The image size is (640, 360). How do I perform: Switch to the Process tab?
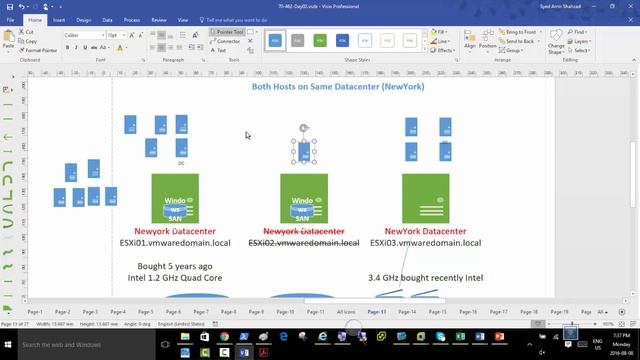click(131, 20)
